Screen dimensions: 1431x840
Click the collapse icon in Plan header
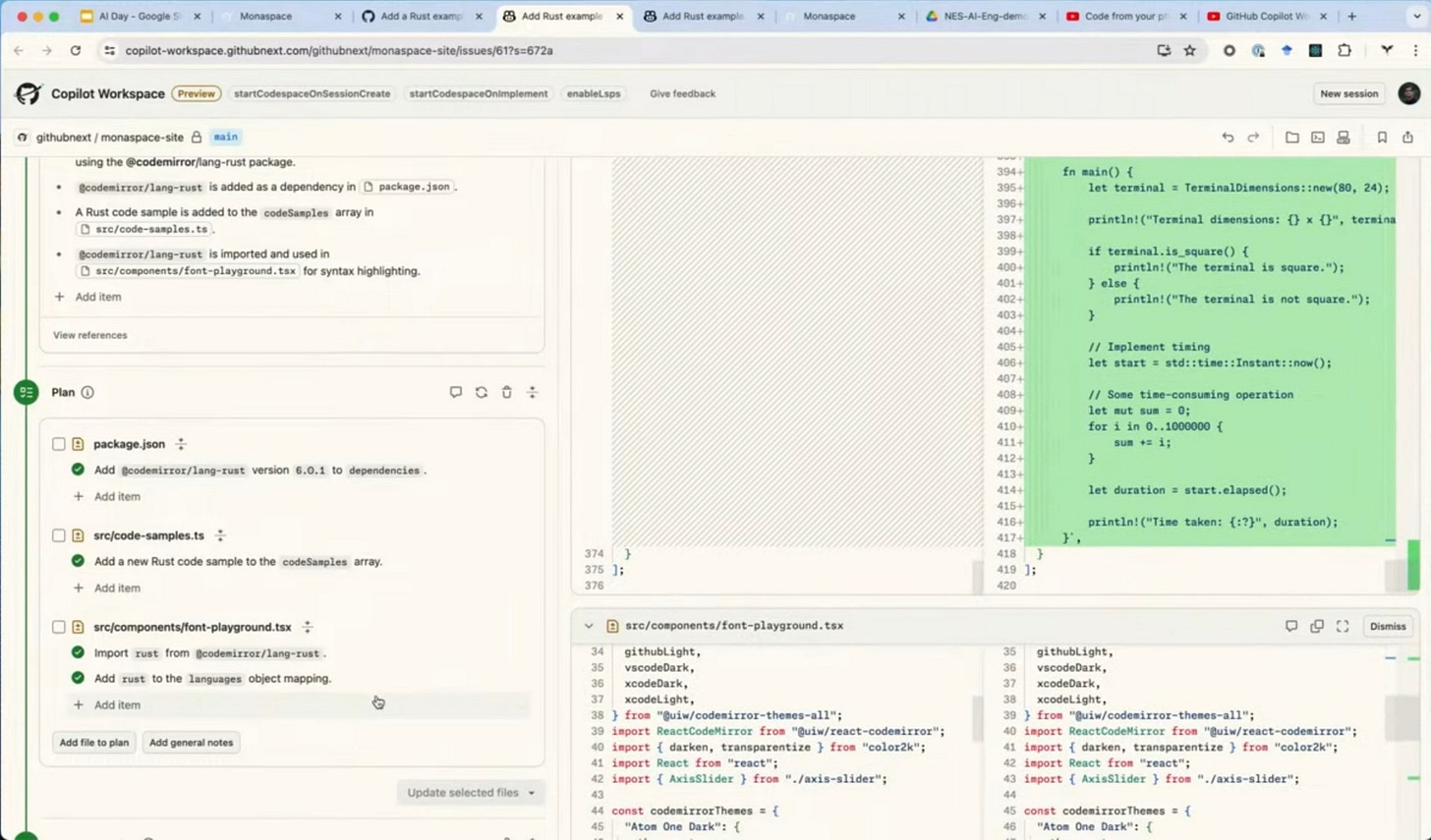tap(533, 392)
